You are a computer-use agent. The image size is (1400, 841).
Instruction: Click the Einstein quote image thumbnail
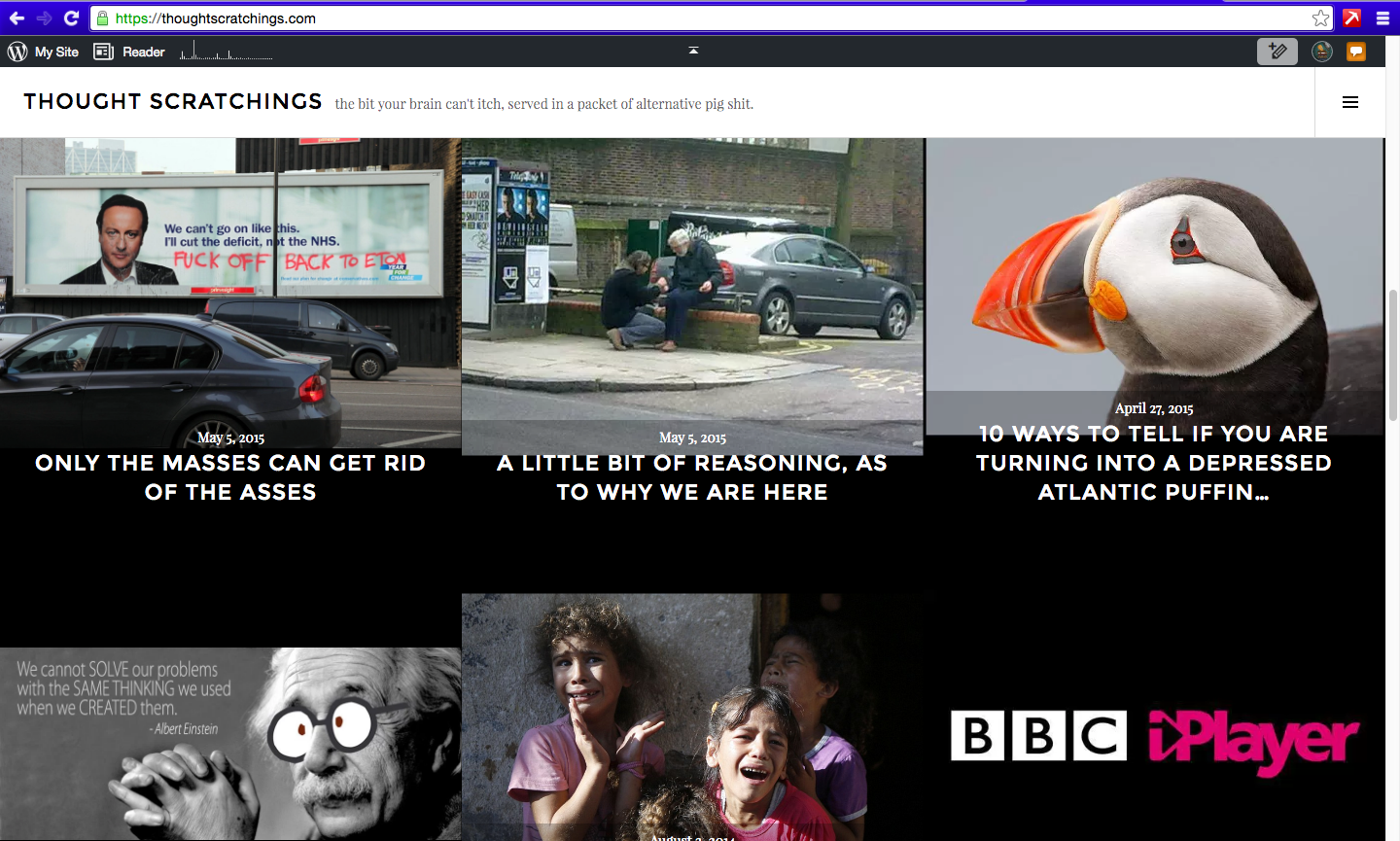pos(230,744)
